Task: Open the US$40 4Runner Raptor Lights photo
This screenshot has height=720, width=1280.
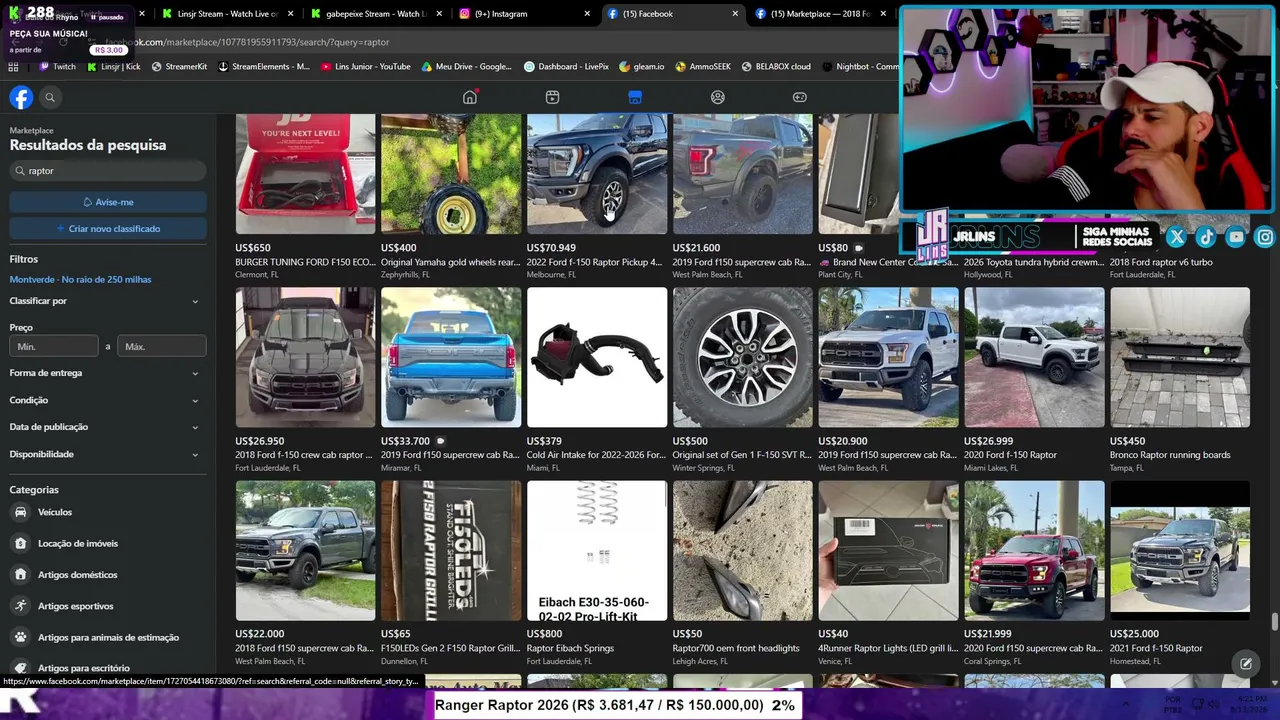Action: click(x=888, y=551)
